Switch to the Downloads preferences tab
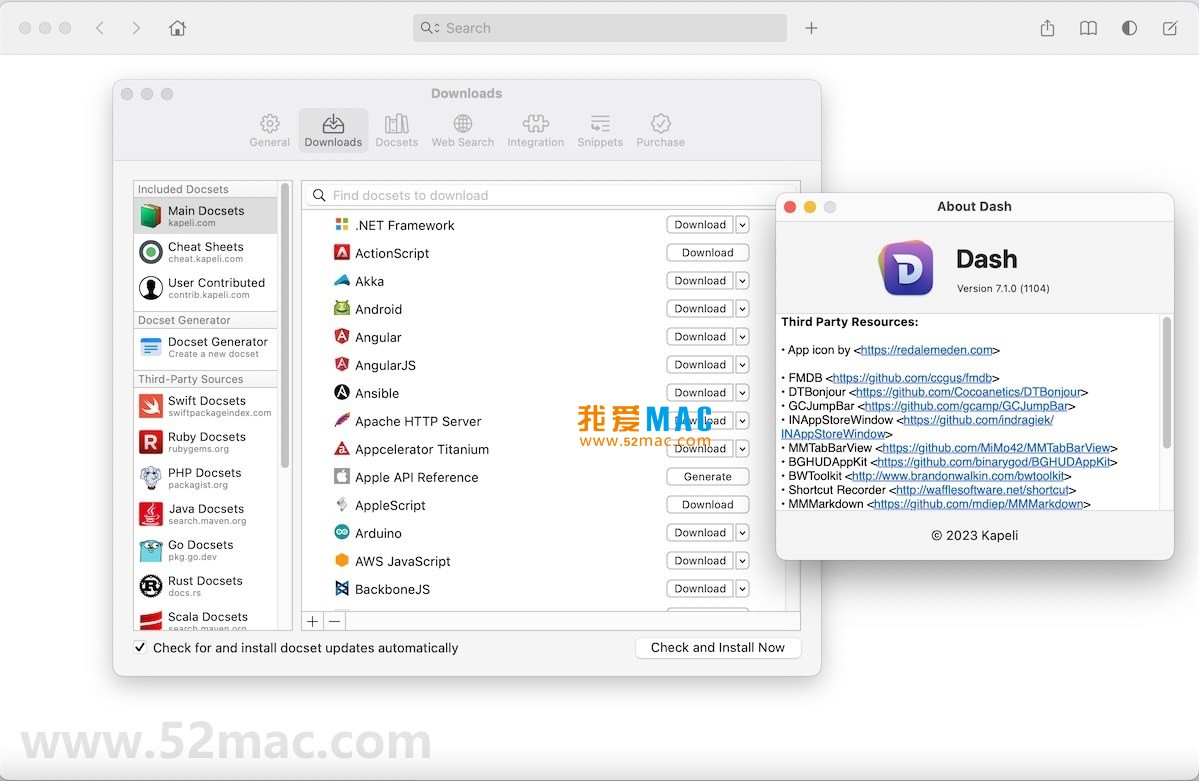This screenshot has height=781, width=1199. 333,130
